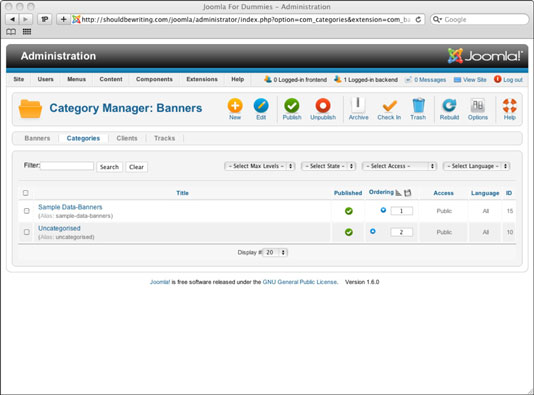Check the Sample Data-Banners row checkbox
This screenshot has width=534, height=395.
click(27, 211)
